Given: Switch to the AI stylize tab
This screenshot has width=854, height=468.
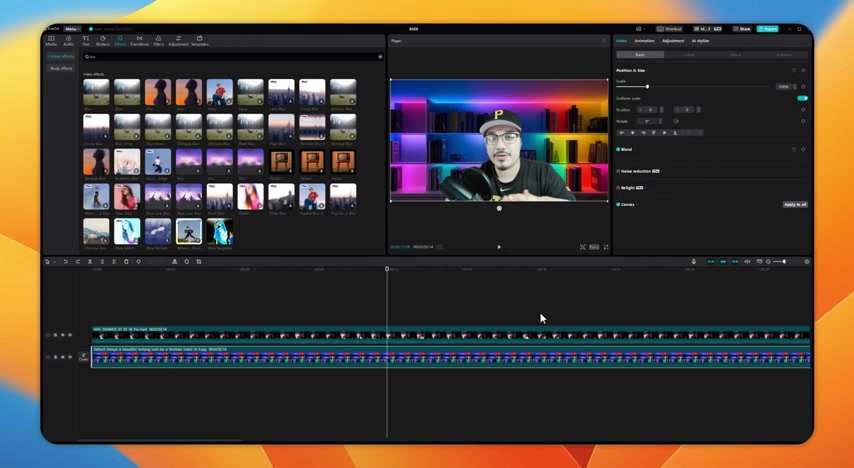Looking at the screenshot, I should tap(700, 41).
